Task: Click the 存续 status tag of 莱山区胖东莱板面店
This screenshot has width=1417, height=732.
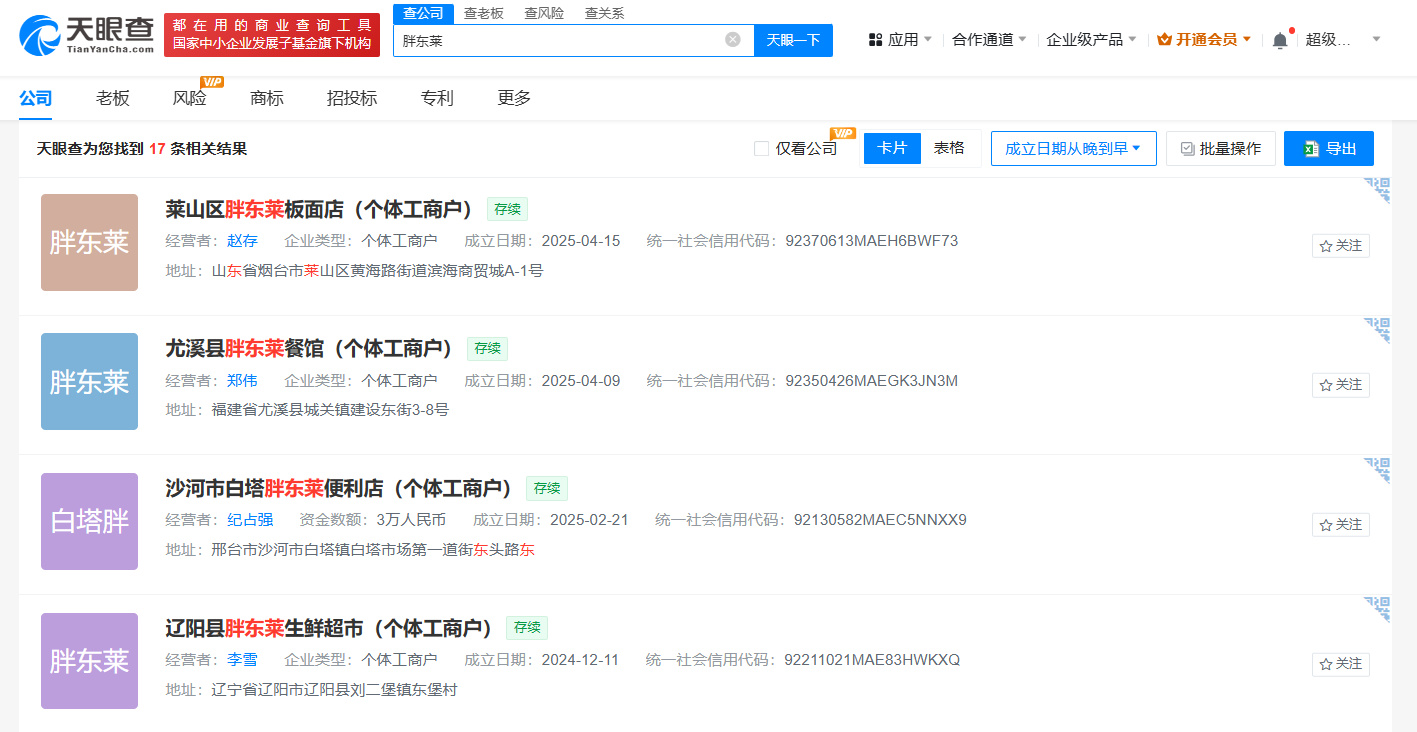Action: [x=507, y=209]
